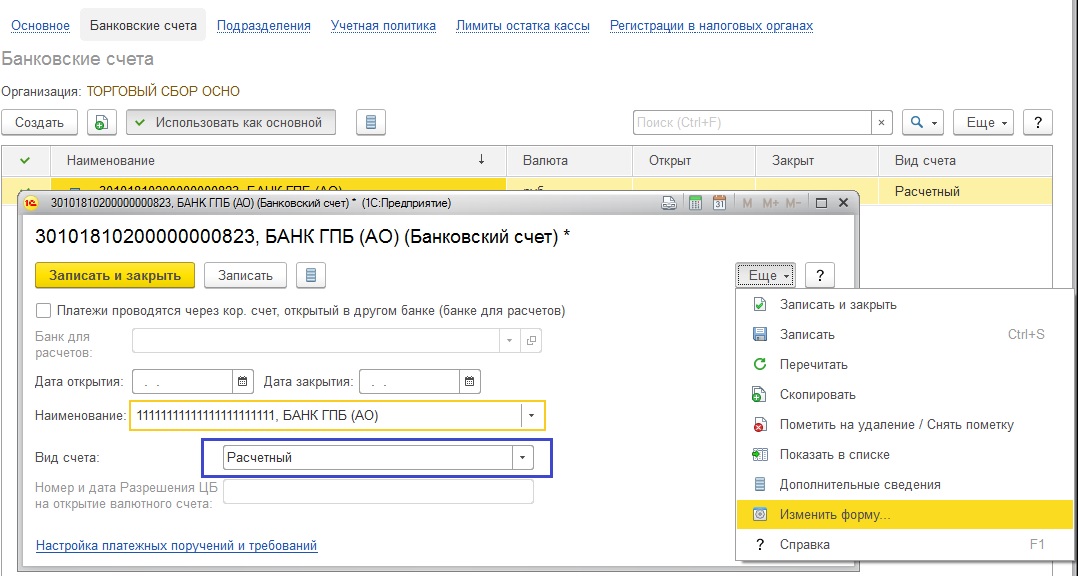Click the Открыт column header
1078x576 pixels.
(694, 160)
